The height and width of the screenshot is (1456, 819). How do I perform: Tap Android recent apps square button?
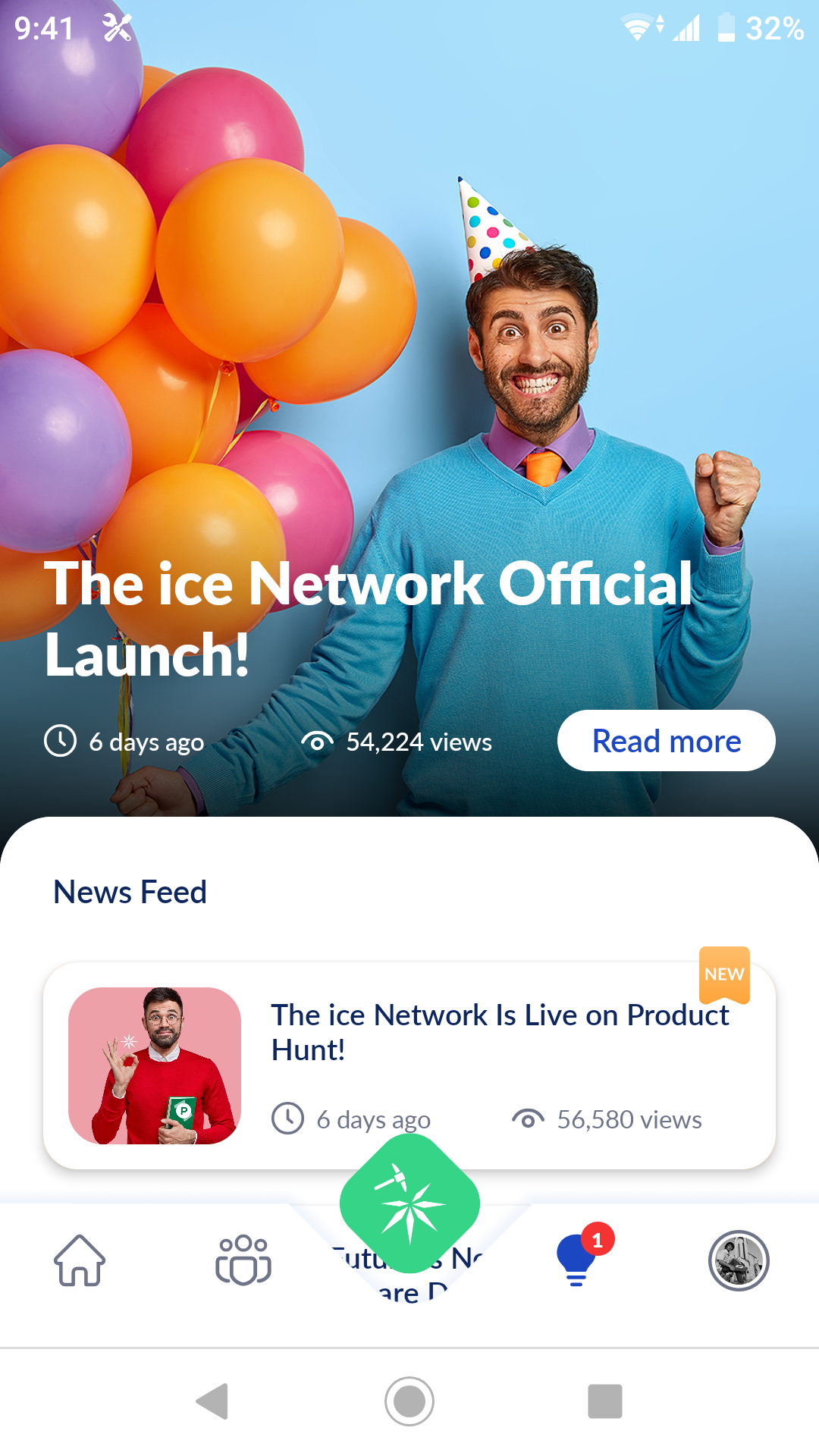pyautogui.click(x=605, y=1401)
